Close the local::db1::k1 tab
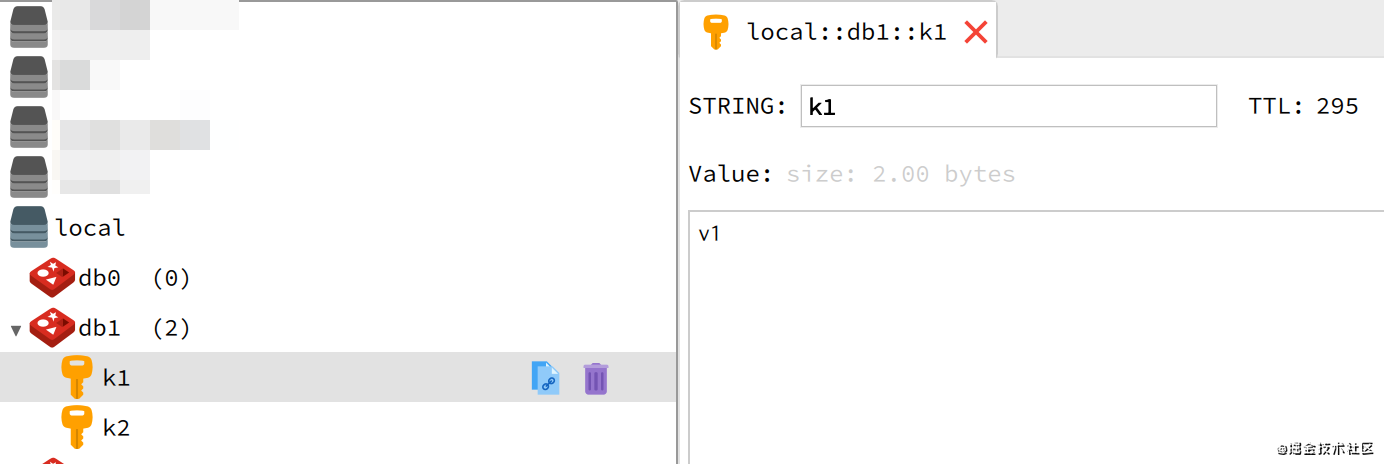This screenshot has height=464, width=1384. [975, 32]
